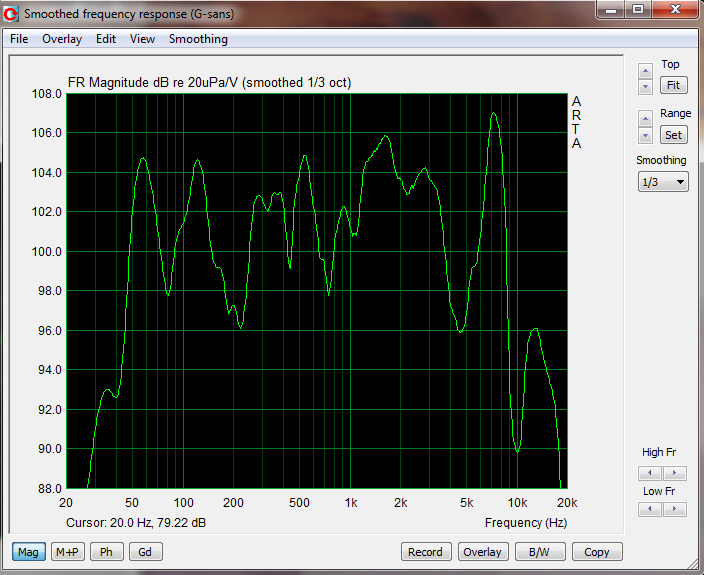Open the Edit menu

click(106, 39)
